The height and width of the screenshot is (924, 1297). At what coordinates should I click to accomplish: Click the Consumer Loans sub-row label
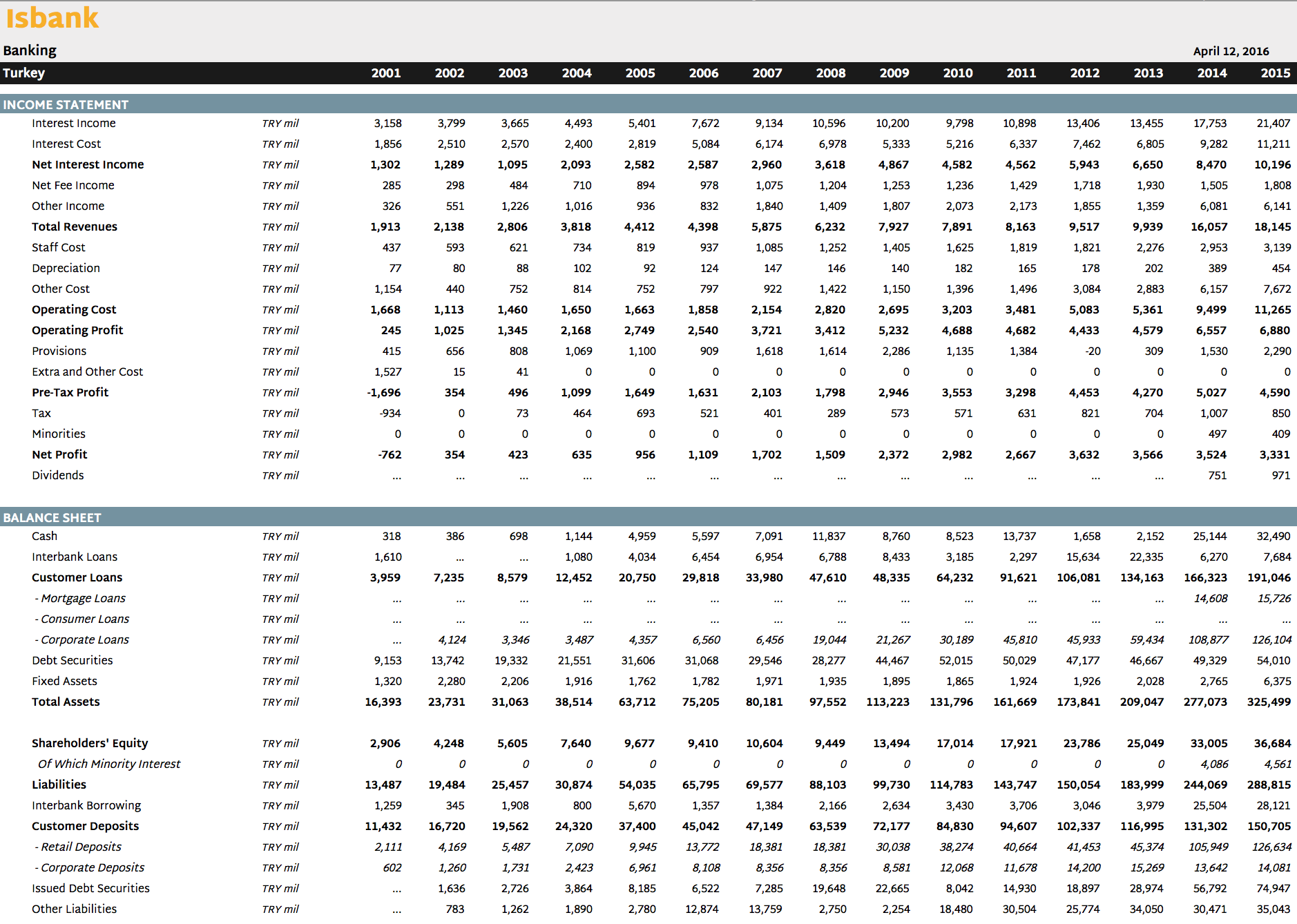pos(82,619)
